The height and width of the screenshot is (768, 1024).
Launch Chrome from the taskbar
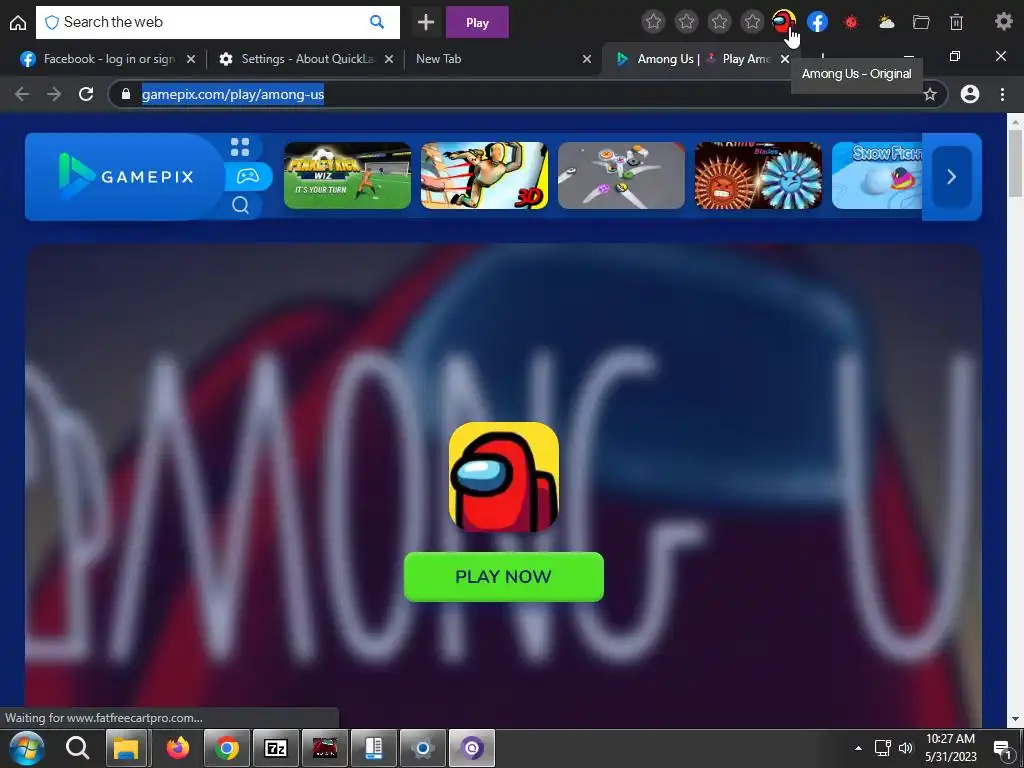click(x=227, y=748)
